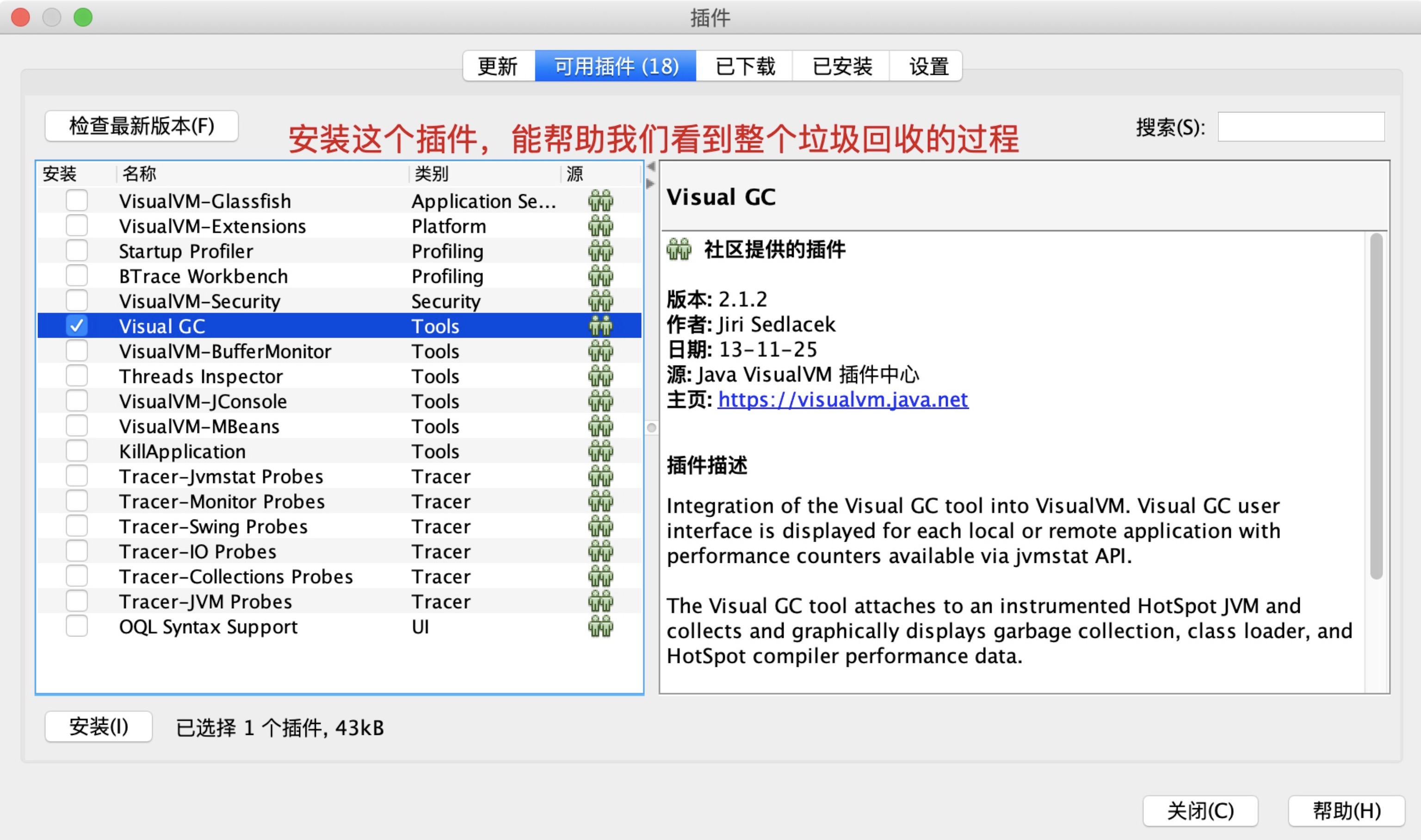
Task: Click source icon in VisualVM-JConsole row
Action: [600, 401]
